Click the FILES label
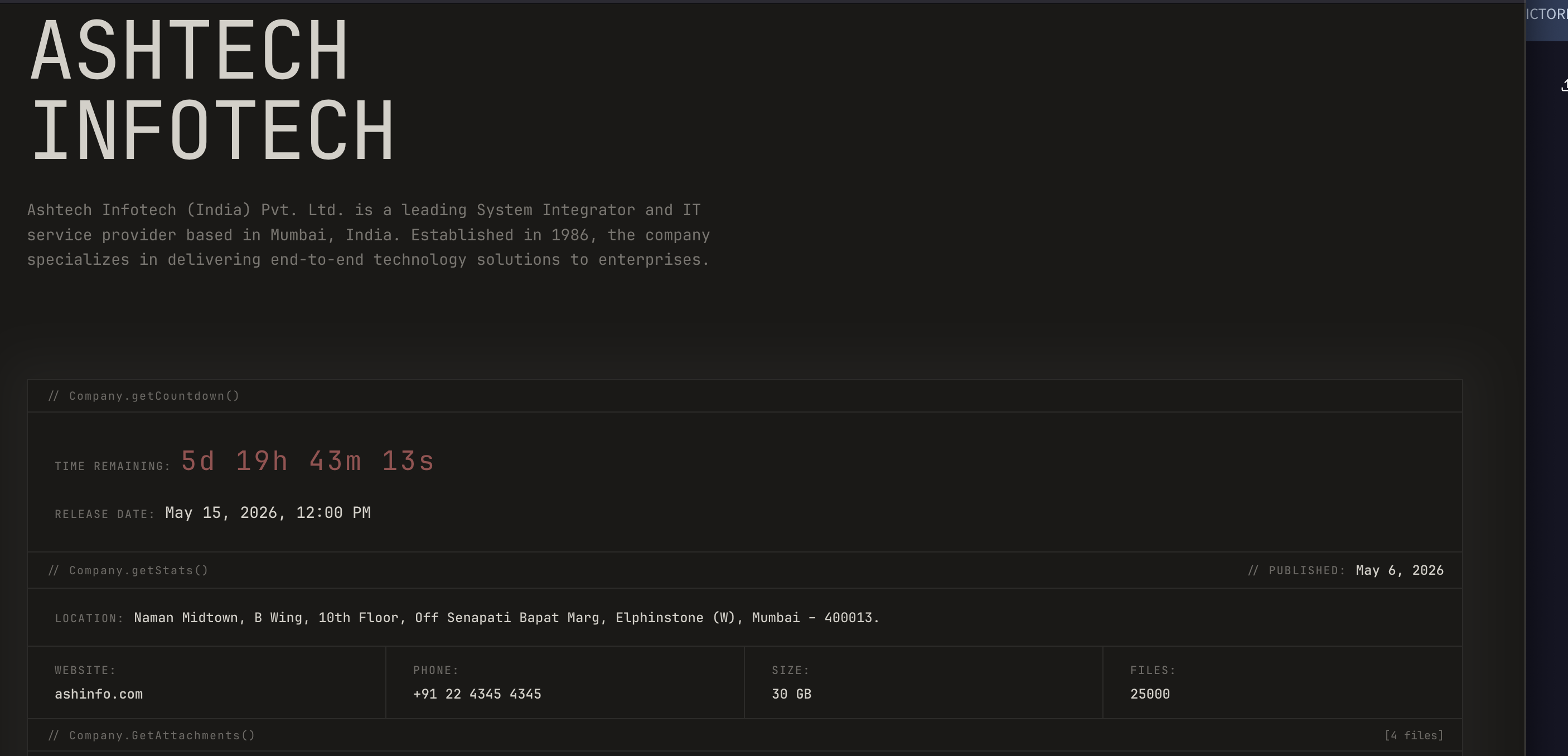This screenshot has height=756, width=1568. [1153, 670]
